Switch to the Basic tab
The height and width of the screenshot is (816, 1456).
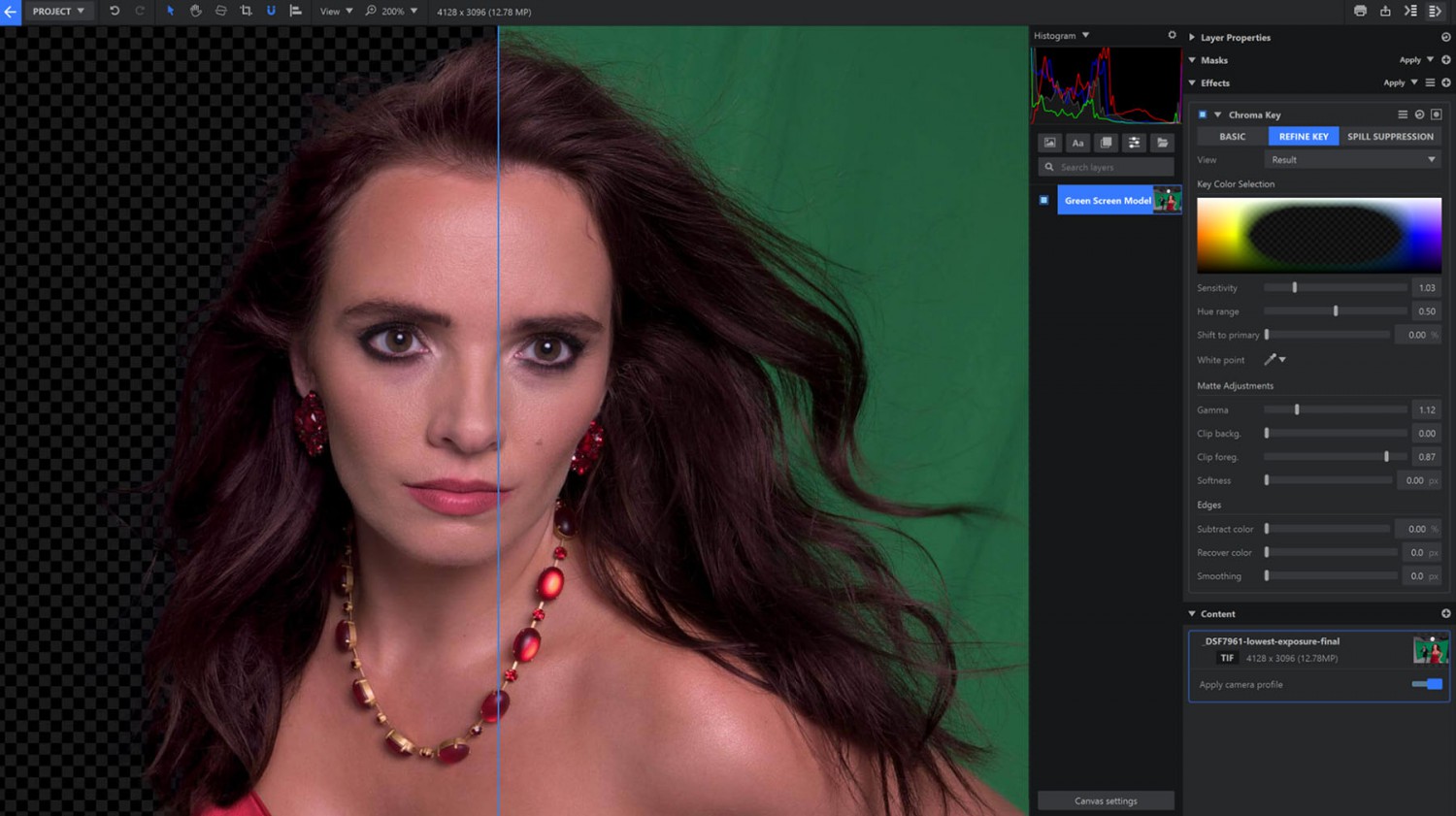1232,137
